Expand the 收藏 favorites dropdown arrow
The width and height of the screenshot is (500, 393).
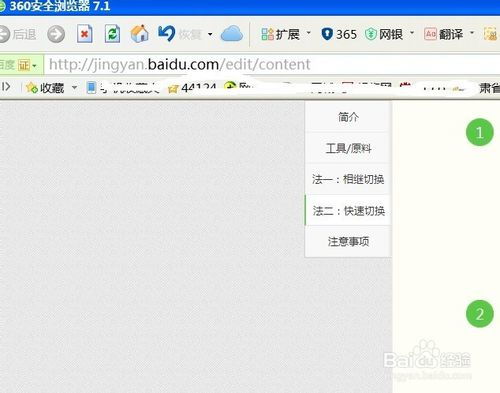point(75,88)
